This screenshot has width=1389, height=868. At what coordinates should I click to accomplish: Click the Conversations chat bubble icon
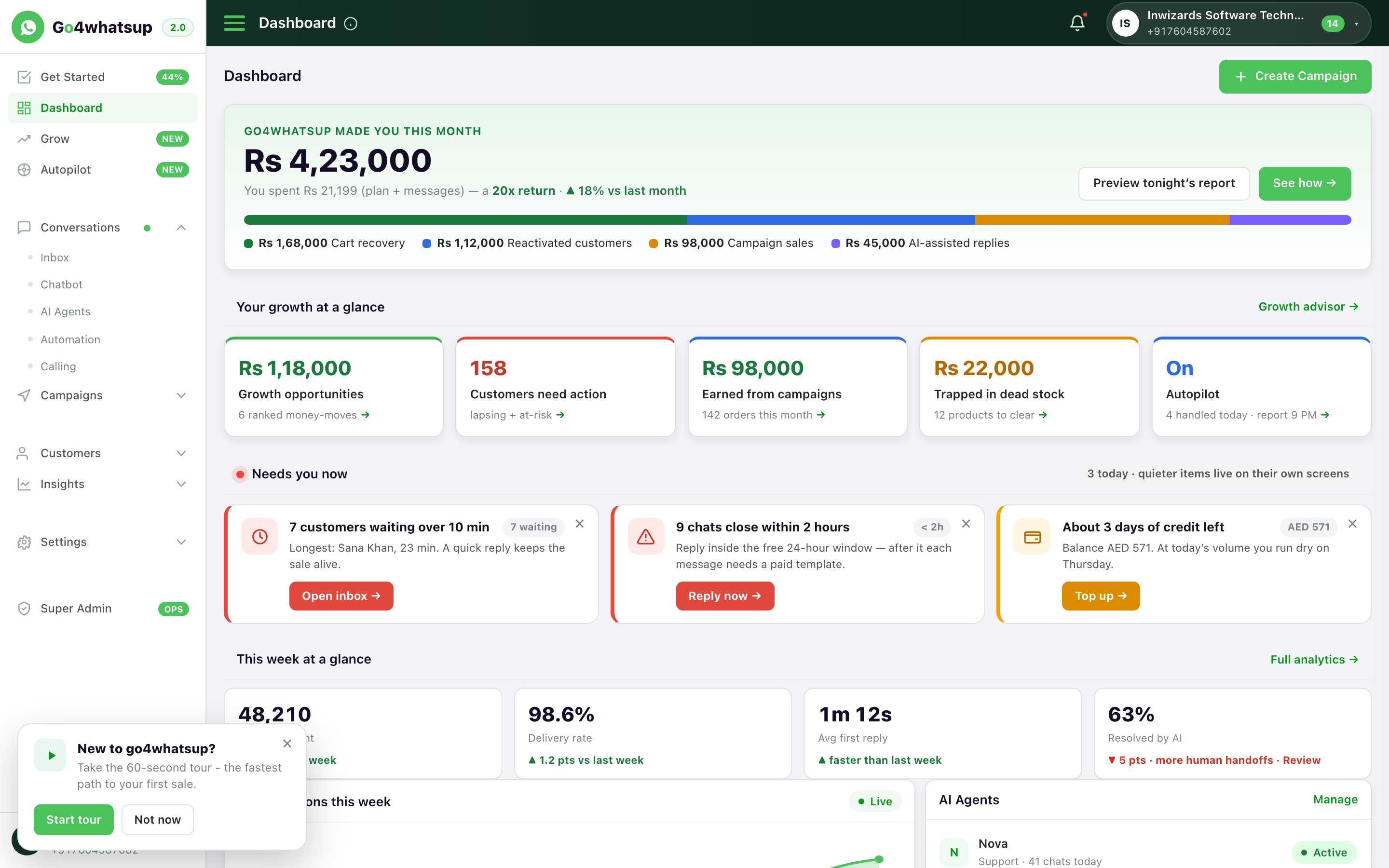click(24, 227)
